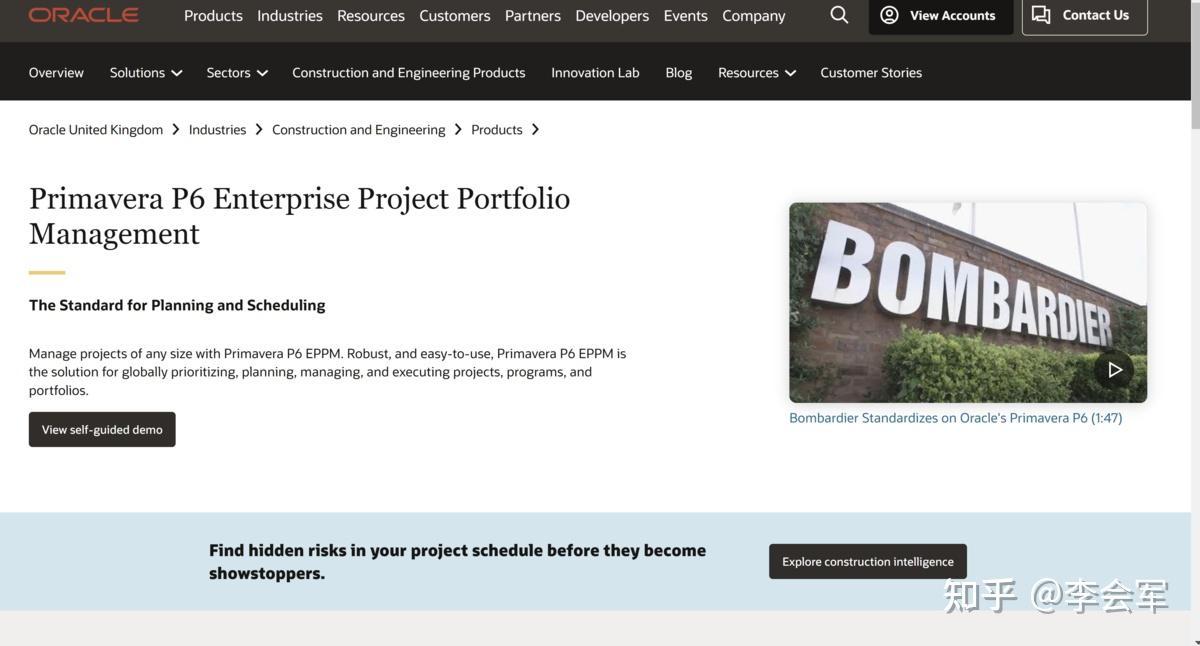This screenshot has height=646, width=1200.
Task: Go to Oracle United Kingdom breadcrumb
Action: 96,129
